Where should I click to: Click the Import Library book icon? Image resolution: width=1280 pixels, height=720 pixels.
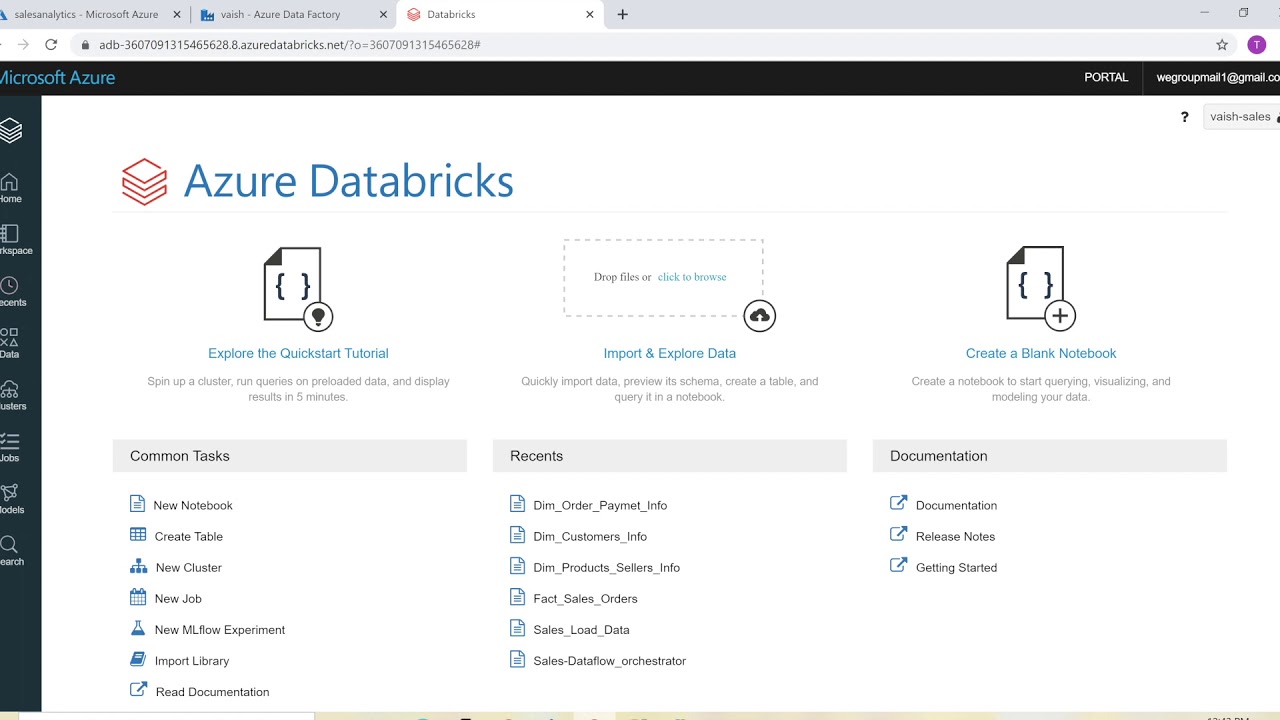[138, 659]
